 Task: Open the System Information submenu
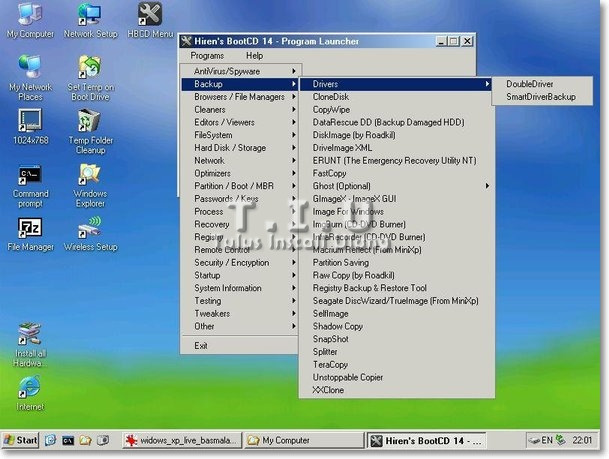240,288
